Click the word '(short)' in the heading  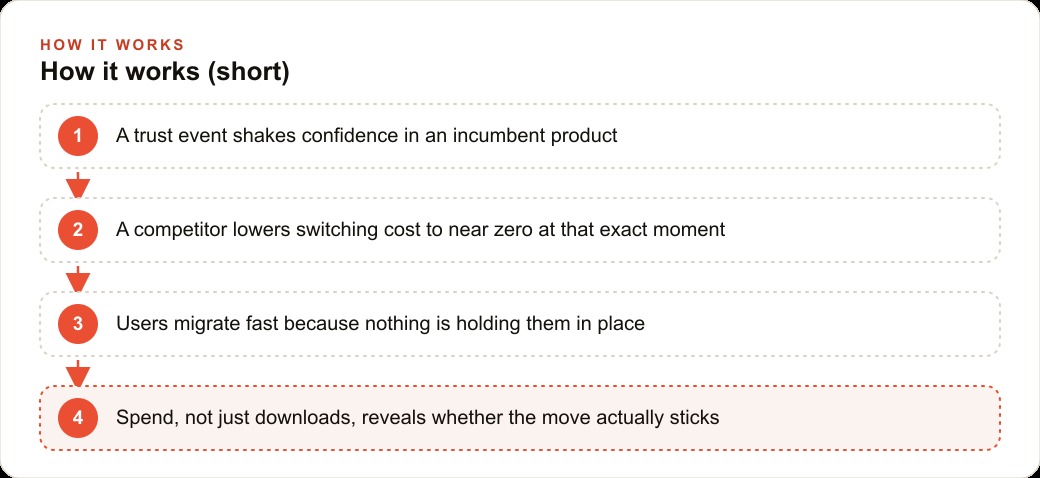tap(248, 72)
